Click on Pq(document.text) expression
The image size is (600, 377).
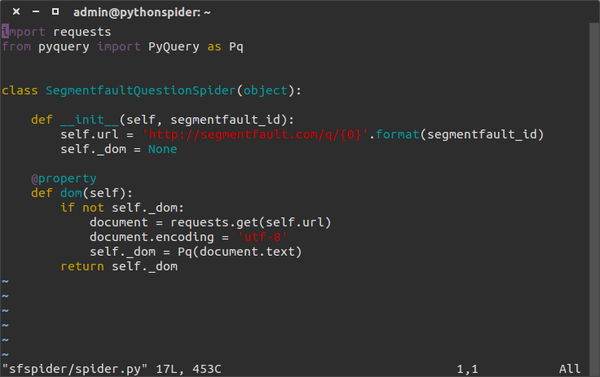click(x=240, y=252)
